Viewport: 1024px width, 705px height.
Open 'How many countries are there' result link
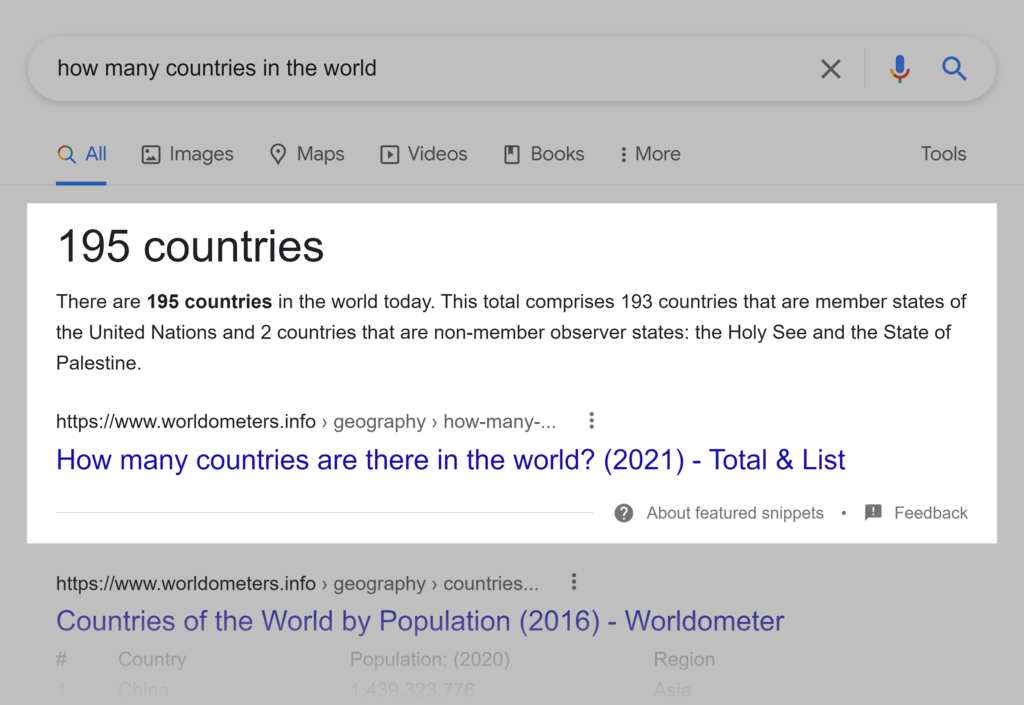click(450, 460)
